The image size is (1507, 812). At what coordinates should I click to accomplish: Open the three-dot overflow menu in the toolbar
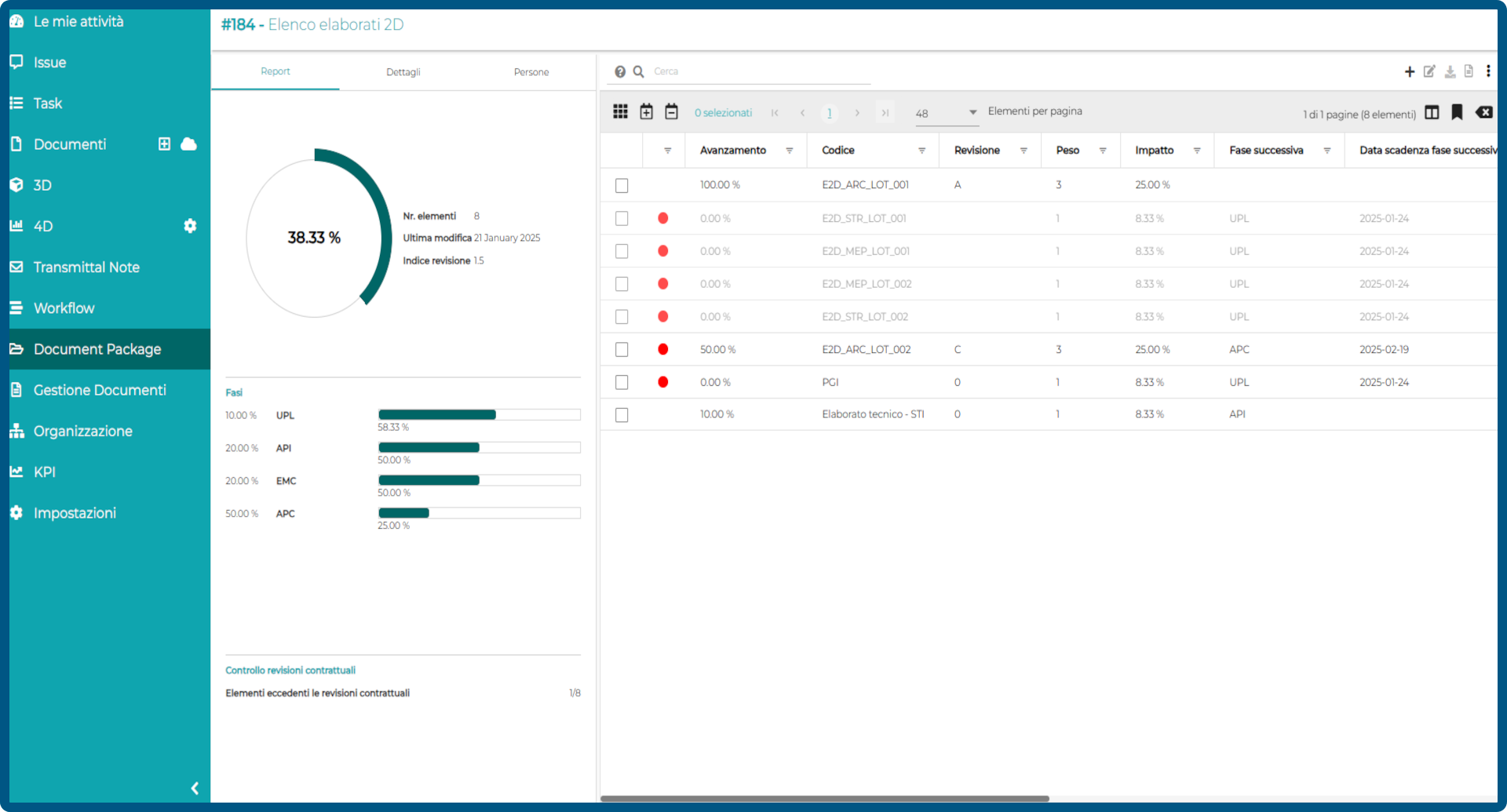tap(1489, 71)
